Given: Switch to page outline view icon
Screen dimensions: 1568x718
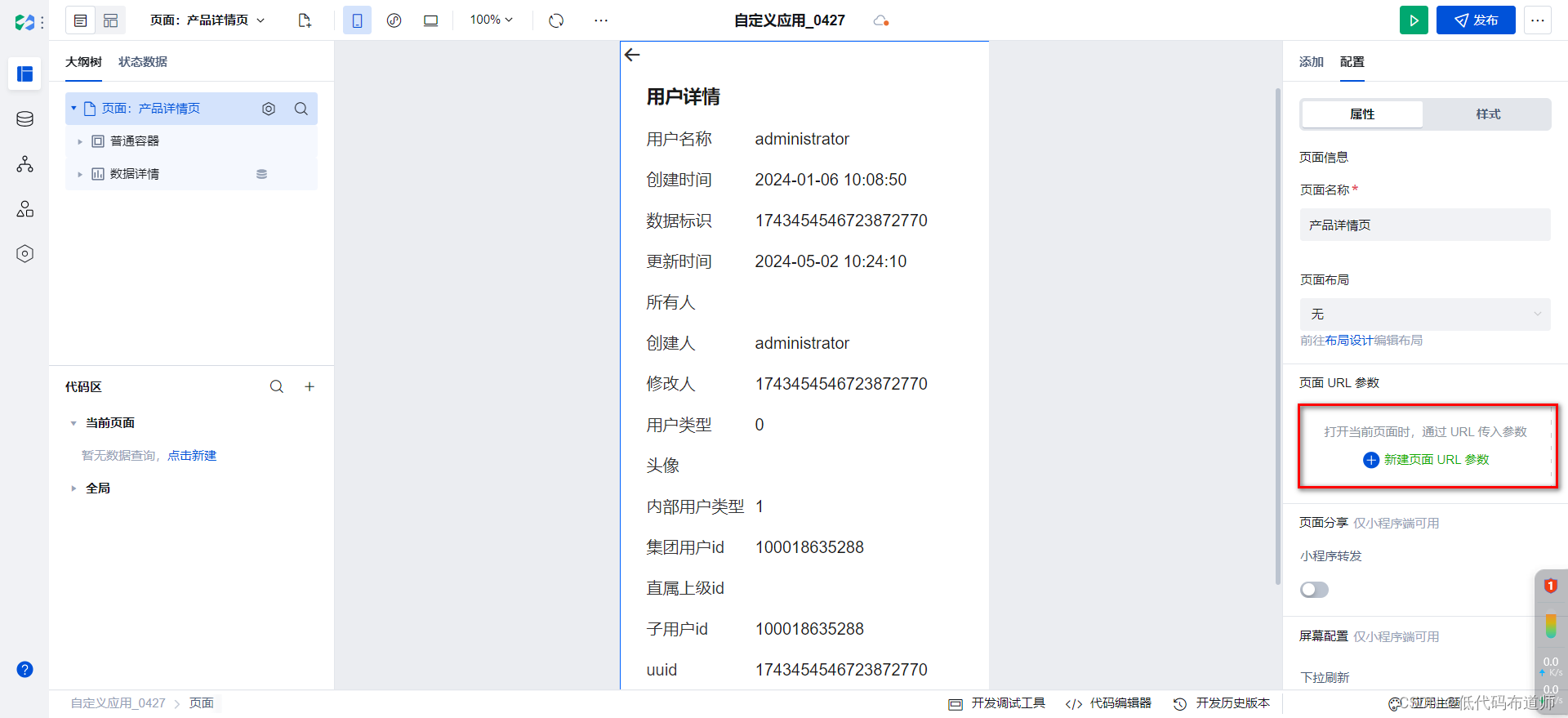Looking at the screenshot, I should click(80, 20).
